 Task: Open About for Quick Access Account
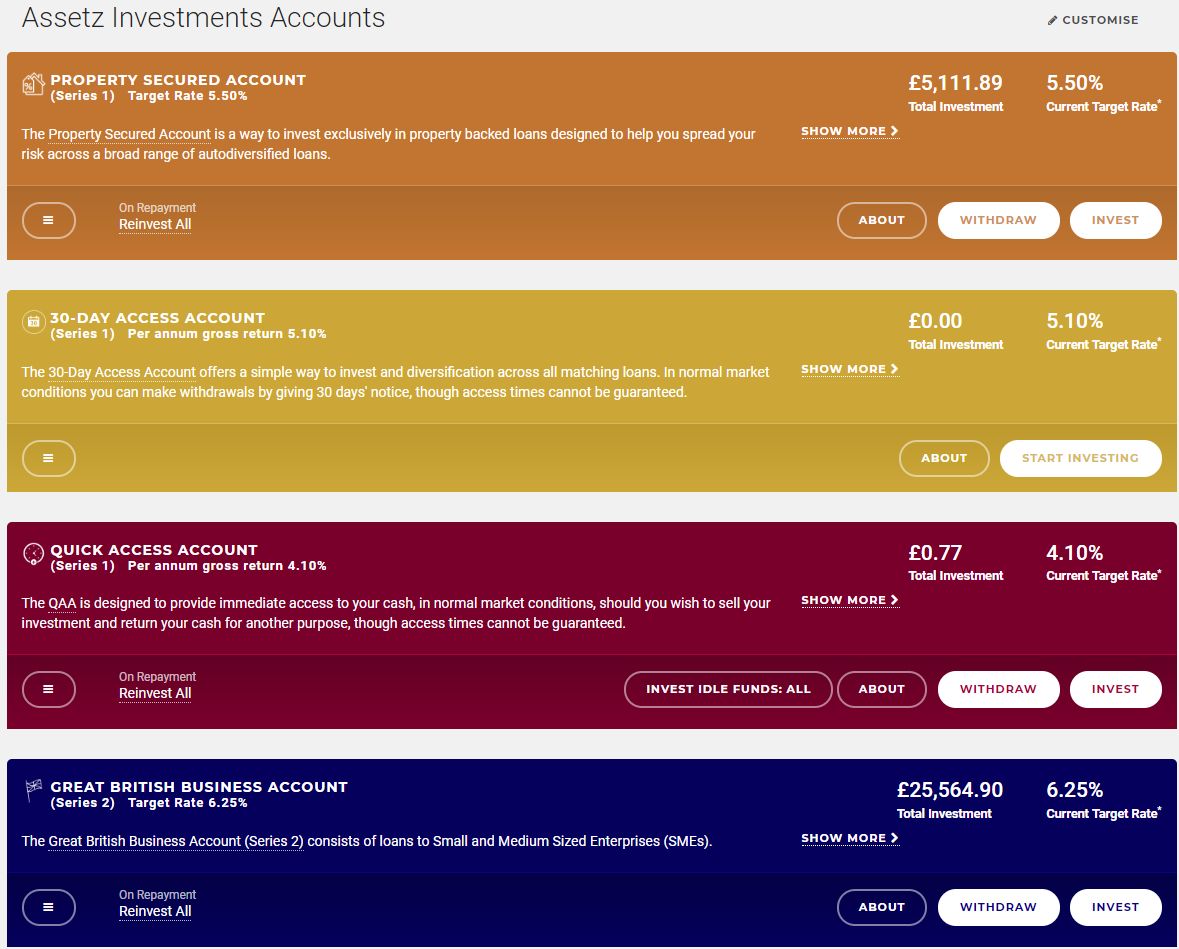(x=881, y=690)
